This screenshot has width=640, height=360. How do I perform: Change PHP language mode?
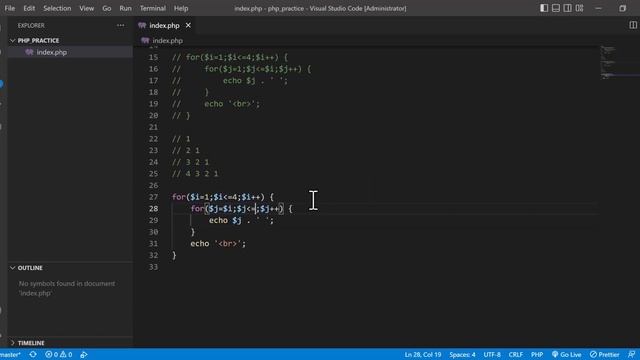coord(537,354)
